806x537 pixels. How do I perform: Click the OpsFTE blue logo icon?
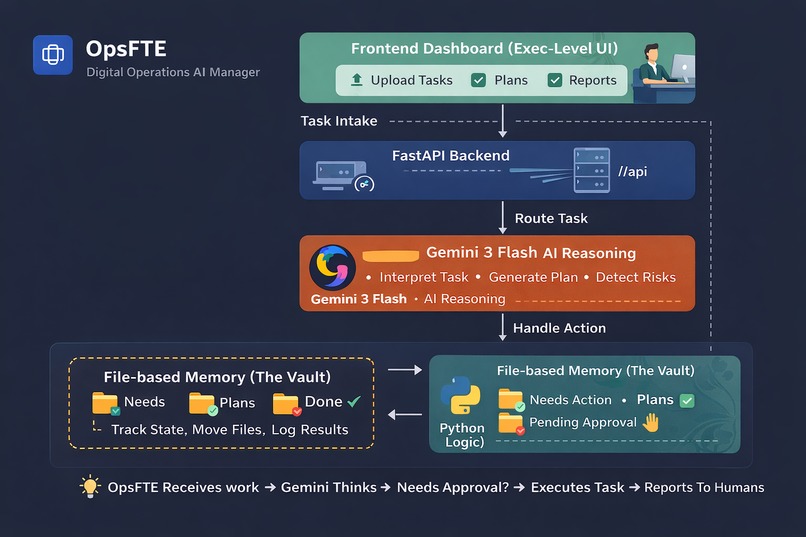tap(53, 55)
